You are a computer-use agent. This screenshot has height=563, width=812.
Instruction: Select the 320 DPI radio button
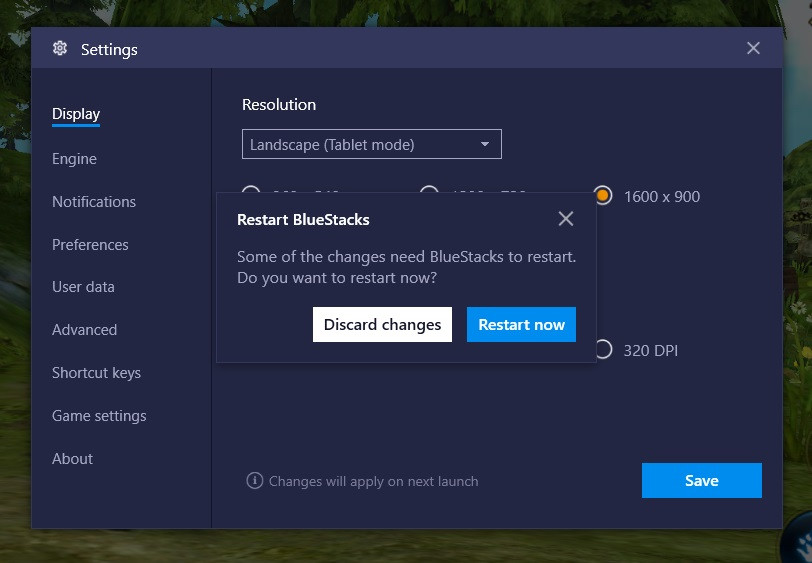[x=603, y=350]
